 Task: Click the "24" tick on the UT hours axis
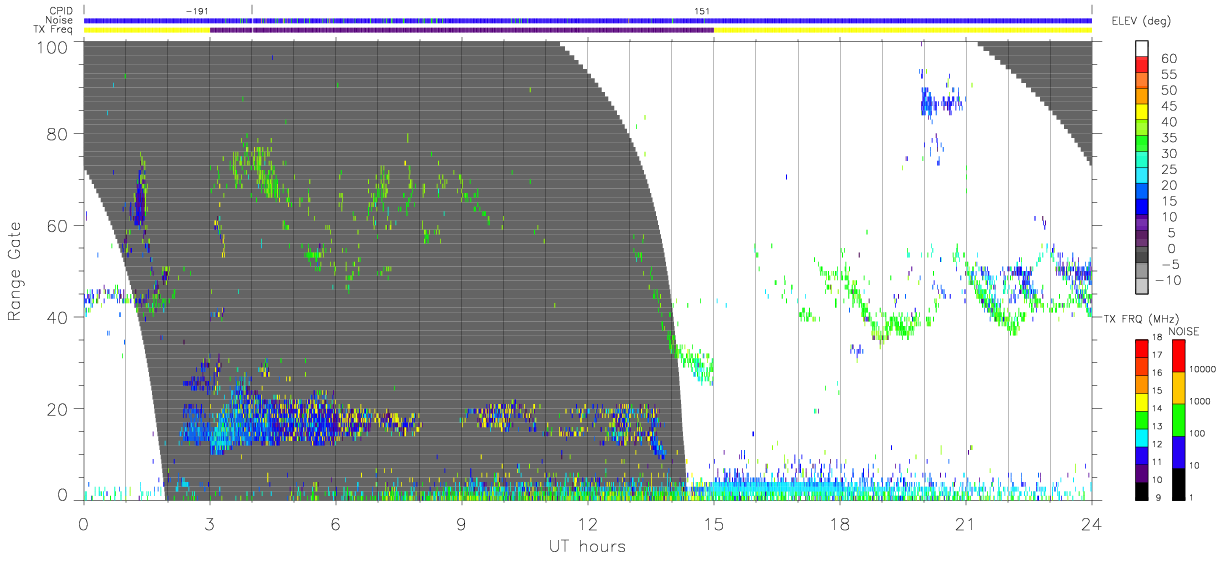point(1091,523)
